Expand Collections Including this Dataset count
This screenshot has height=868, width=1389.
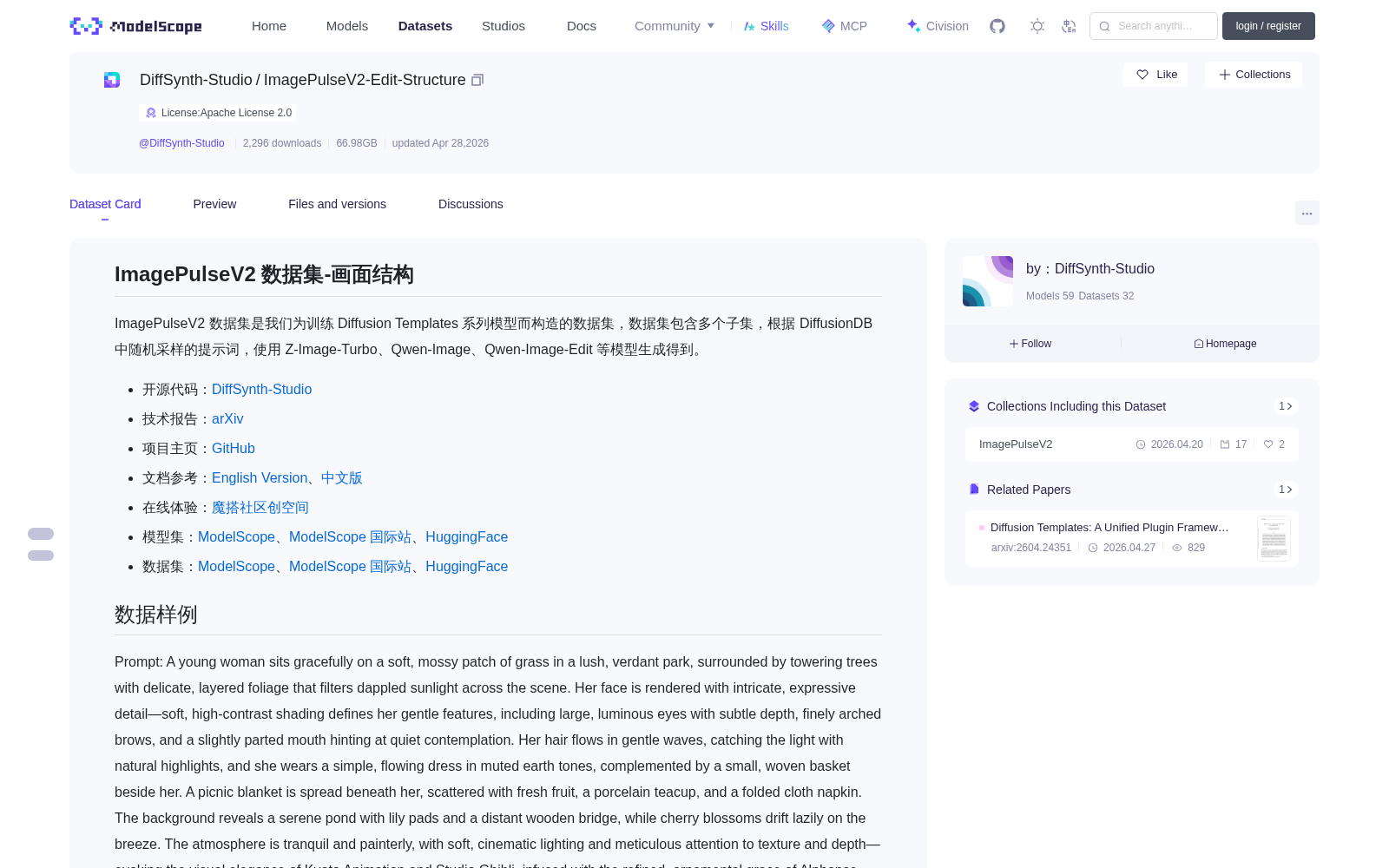click(1286, 406)
